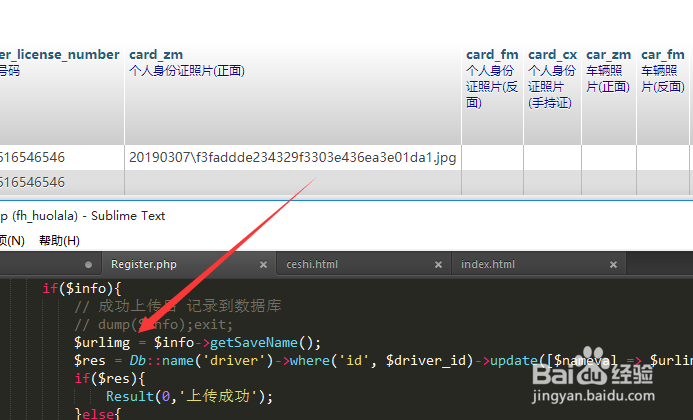Switch to the Register.php tab
This screenshot has height=420, width=693.
pos(144,264)
